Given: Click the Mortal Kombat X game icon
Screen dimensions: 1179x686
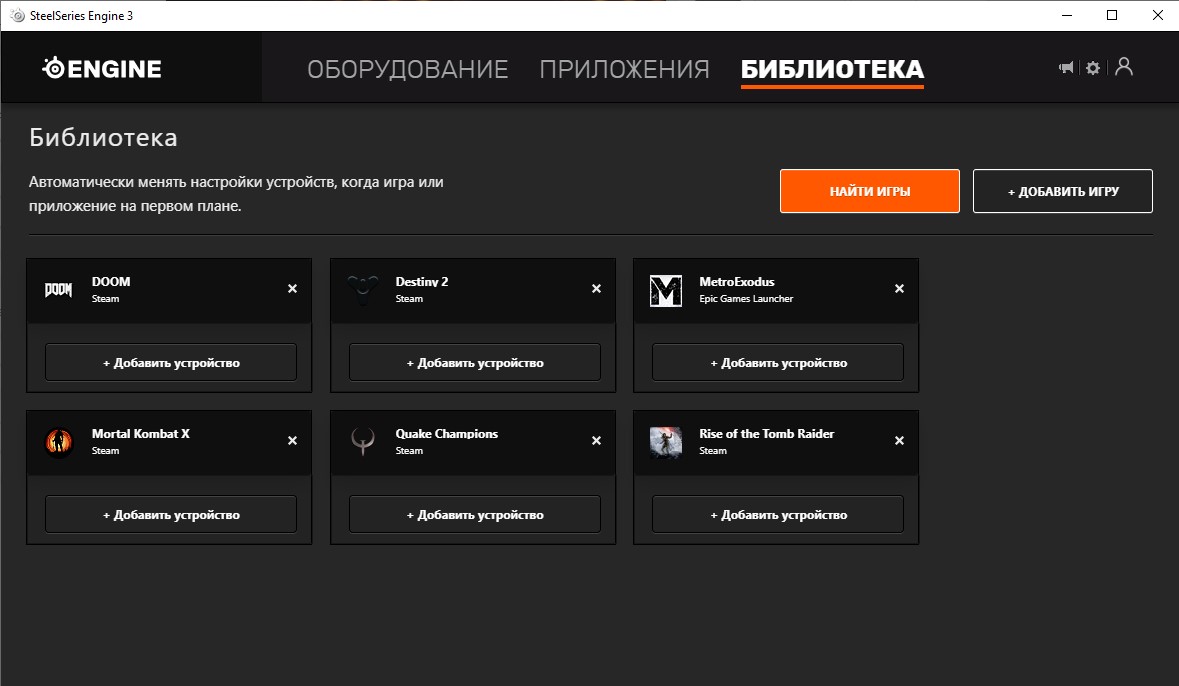Looking at the screenshot, I should coord(59,442).
